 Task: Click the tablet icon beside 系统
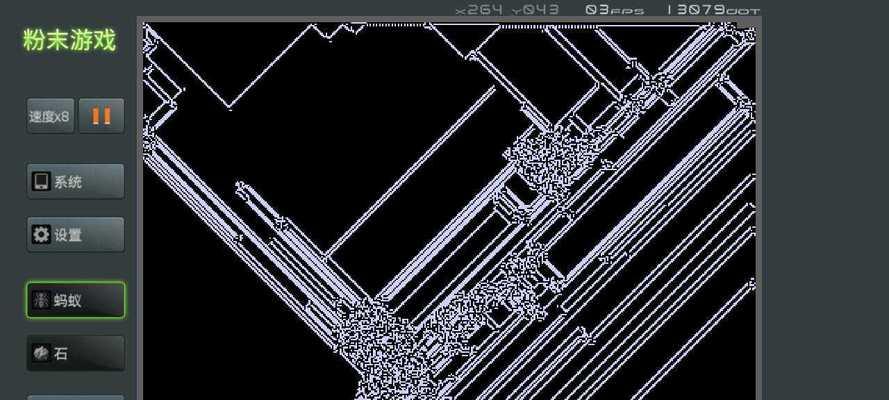[x=41, y=182]
